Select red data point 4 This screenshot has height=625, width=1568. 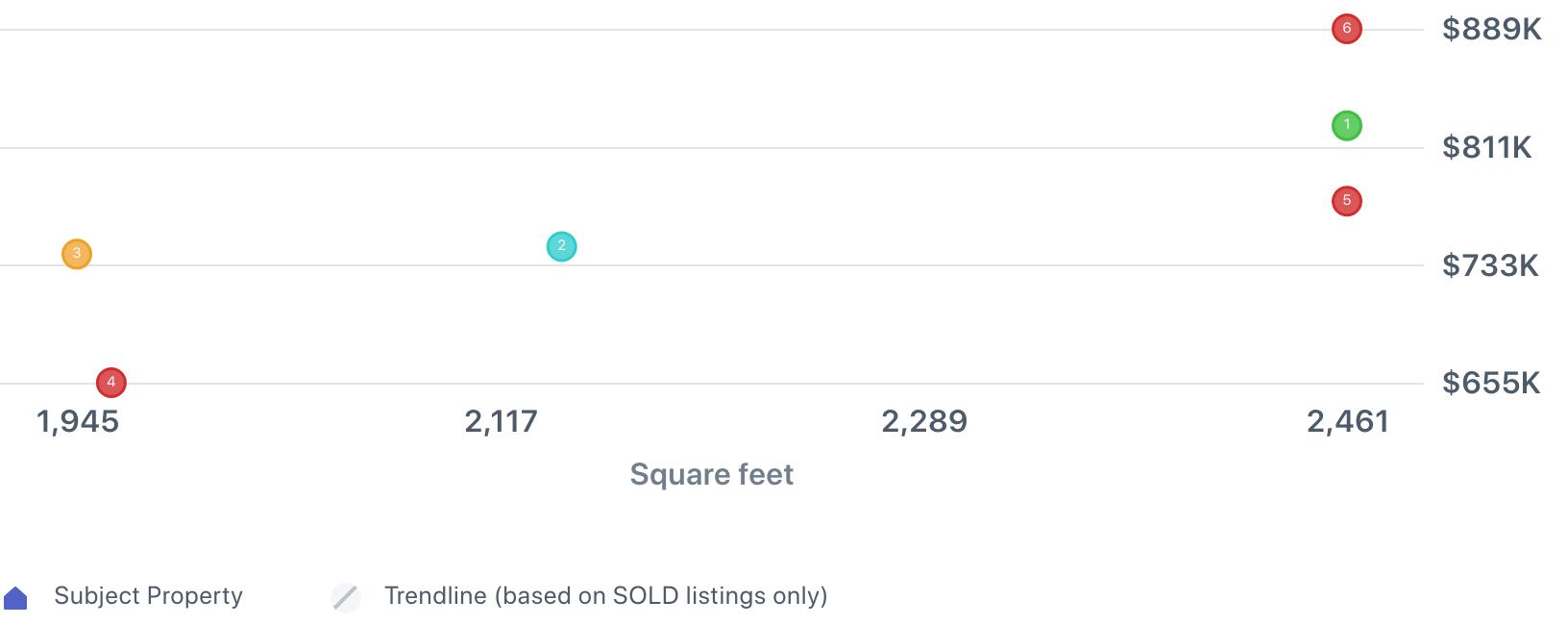pyautogui.click(x=111, y=383)
